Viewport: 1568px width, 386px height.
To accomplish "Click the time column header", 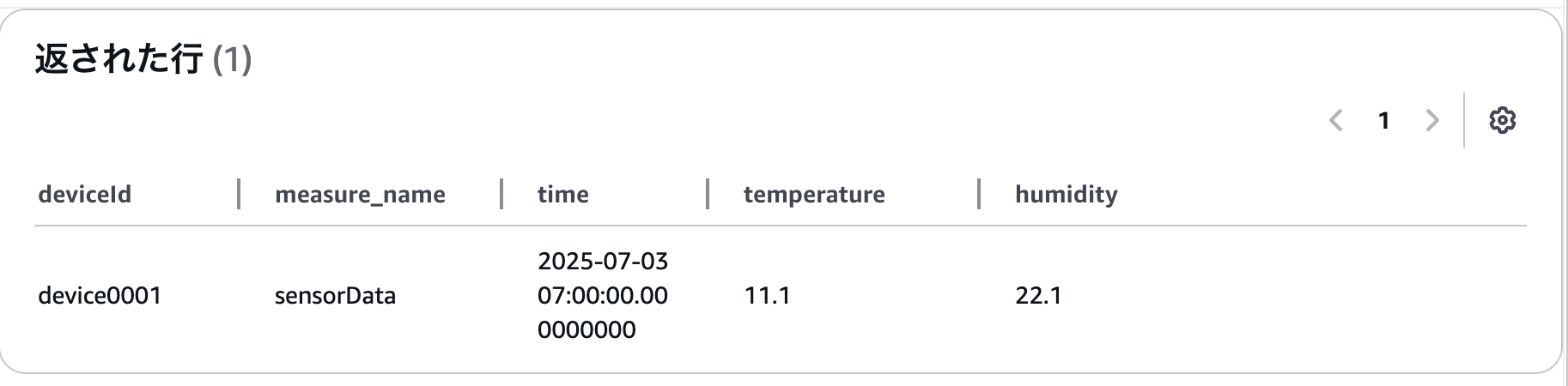I will coord(563,195).
